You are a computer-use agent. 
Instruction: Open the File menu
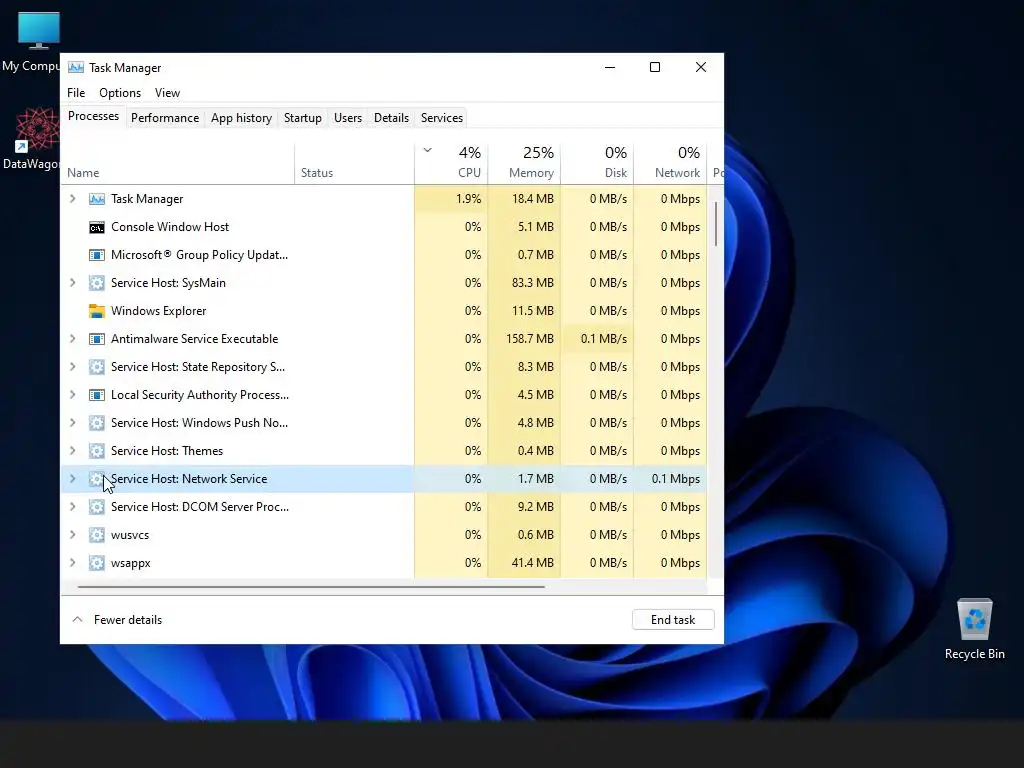tap(76, 93)
